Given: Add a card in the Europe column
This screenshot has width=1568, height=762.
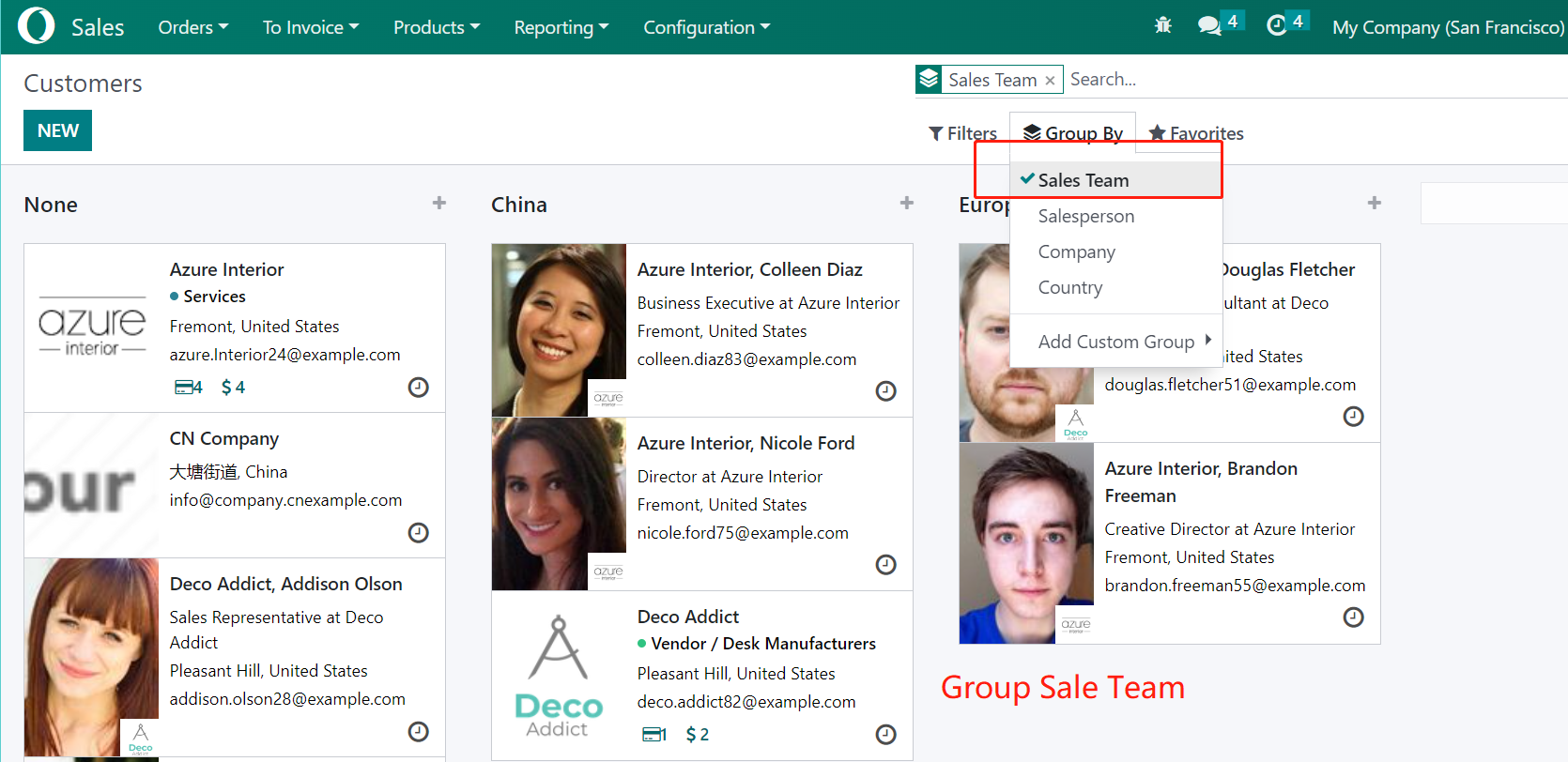Looking at the screenshot, I should point(1374,203).
